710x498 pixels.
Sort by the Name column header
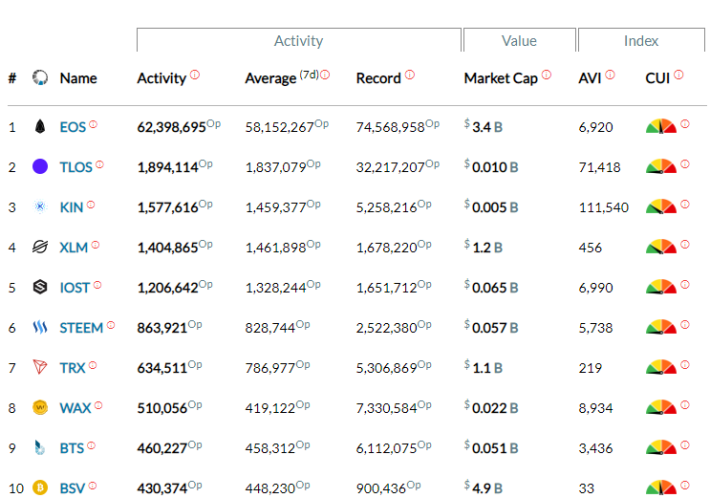coord(78,78)
